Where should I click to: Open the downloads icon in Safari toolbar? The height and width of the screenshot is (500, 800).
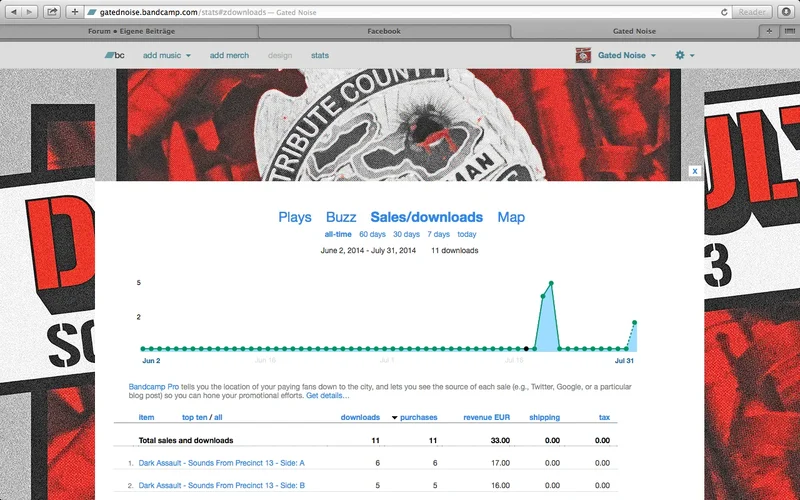coord(787,12)
